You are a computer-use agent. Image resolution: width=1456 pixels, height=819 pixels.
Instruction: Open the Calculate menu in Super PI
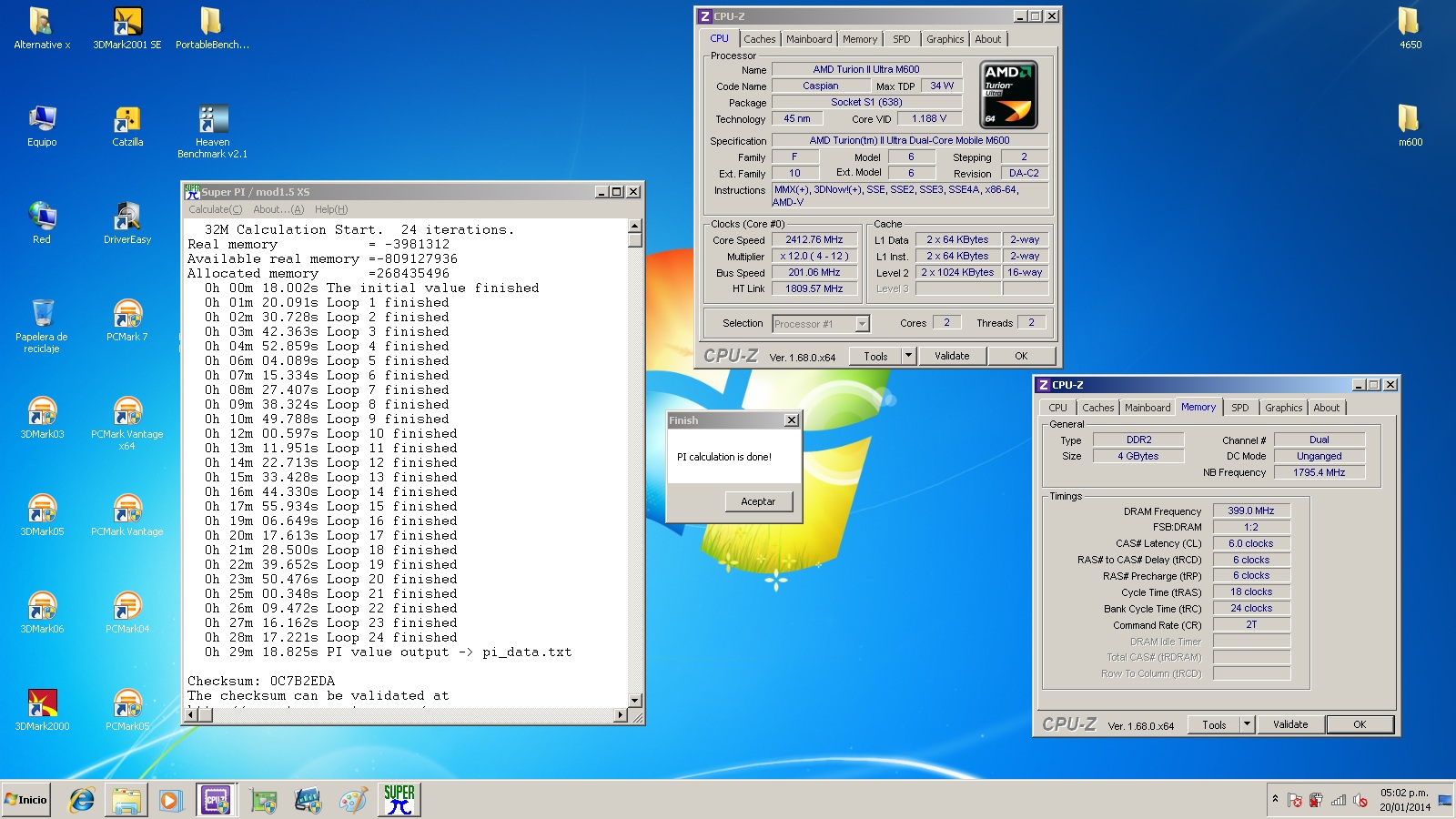tap(216, 209)
